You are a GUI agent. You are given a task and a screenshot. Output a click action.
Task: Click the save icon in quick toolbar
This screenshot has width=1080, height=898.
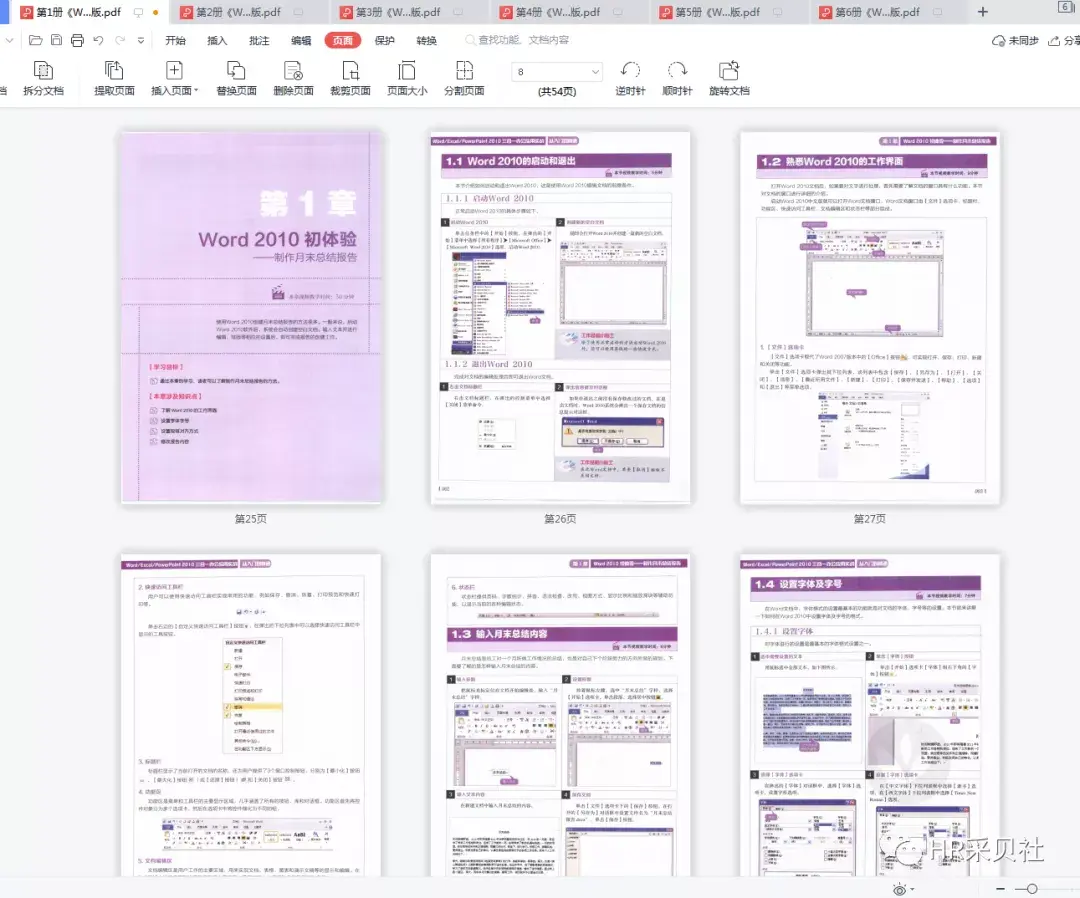coord(56,41)
